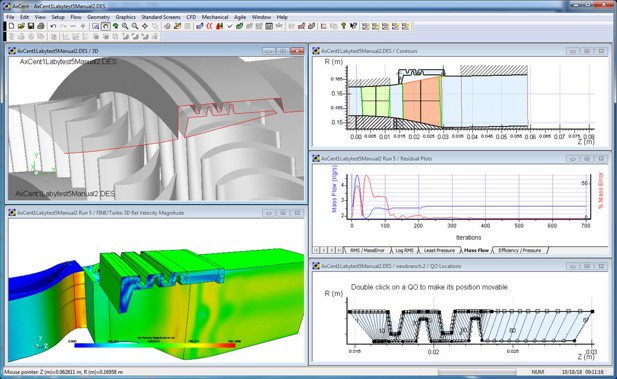
Task: Click the context help arrow-question icon
Action: (x=353, y=26)
